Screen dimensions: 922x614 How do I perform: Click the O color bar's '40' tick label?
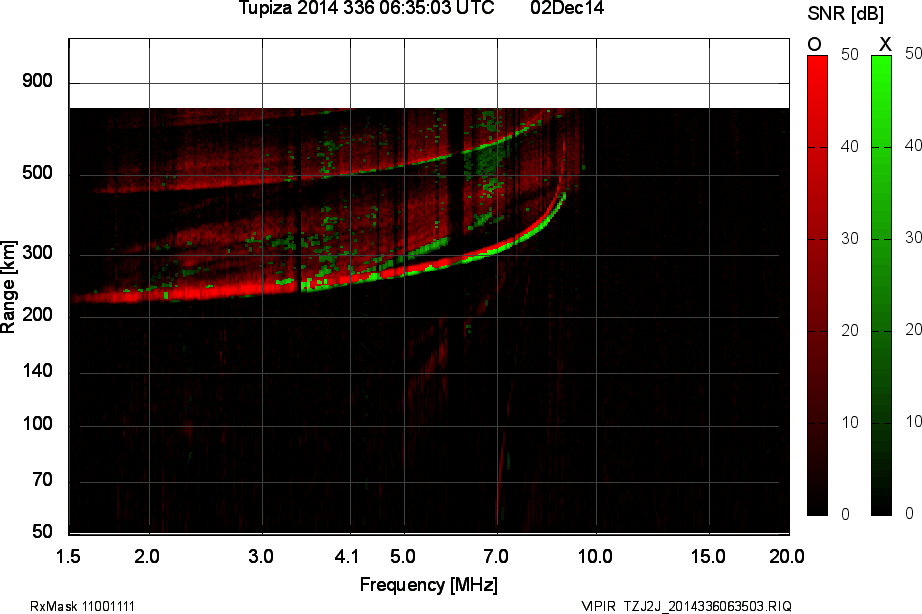point(850,146)
